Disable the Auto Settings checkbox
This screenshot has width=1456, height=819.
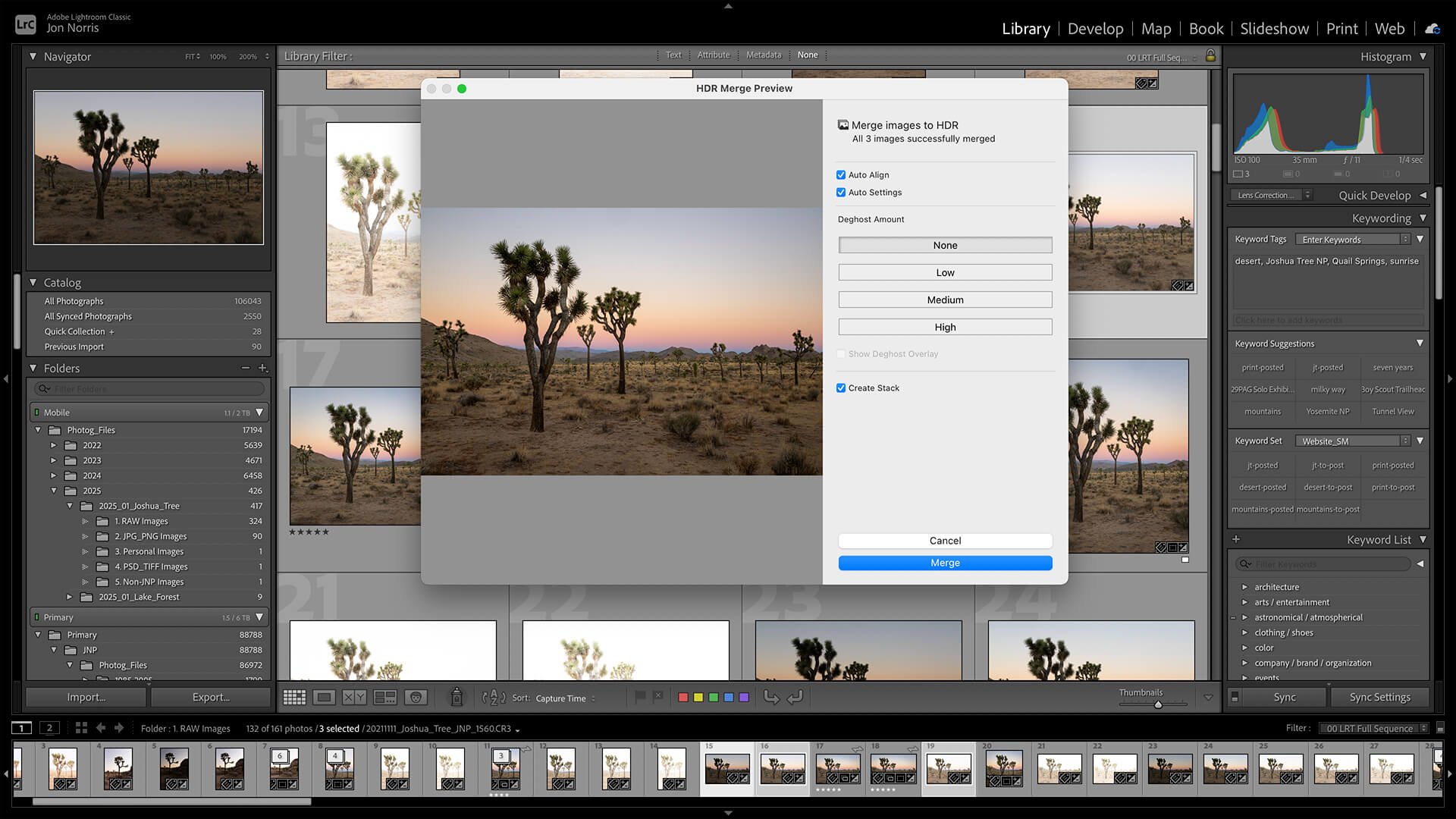click(x=841, y=193)
